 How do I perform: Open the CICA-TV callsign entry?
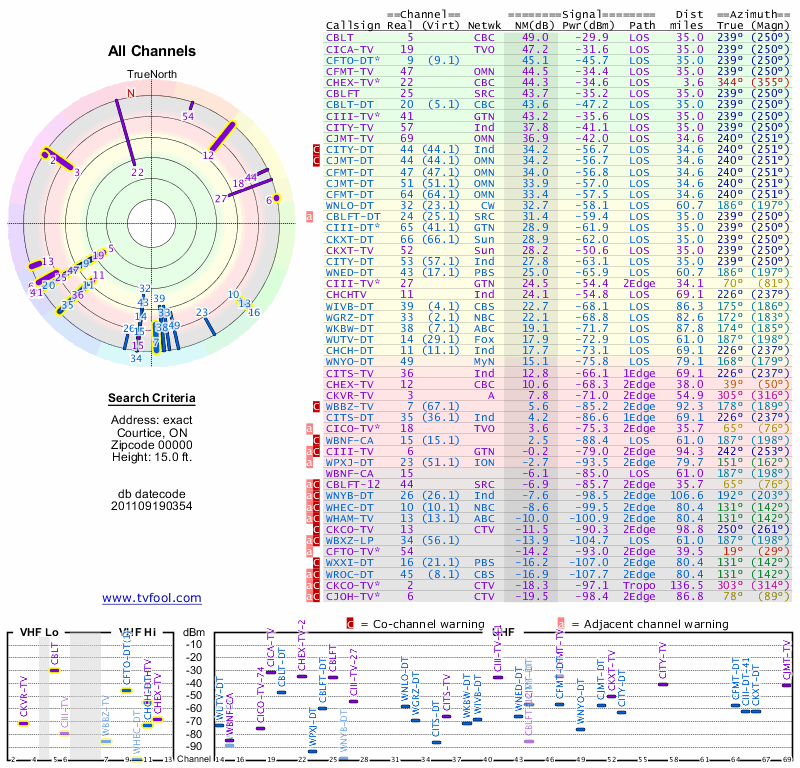[x=349, y=49]
